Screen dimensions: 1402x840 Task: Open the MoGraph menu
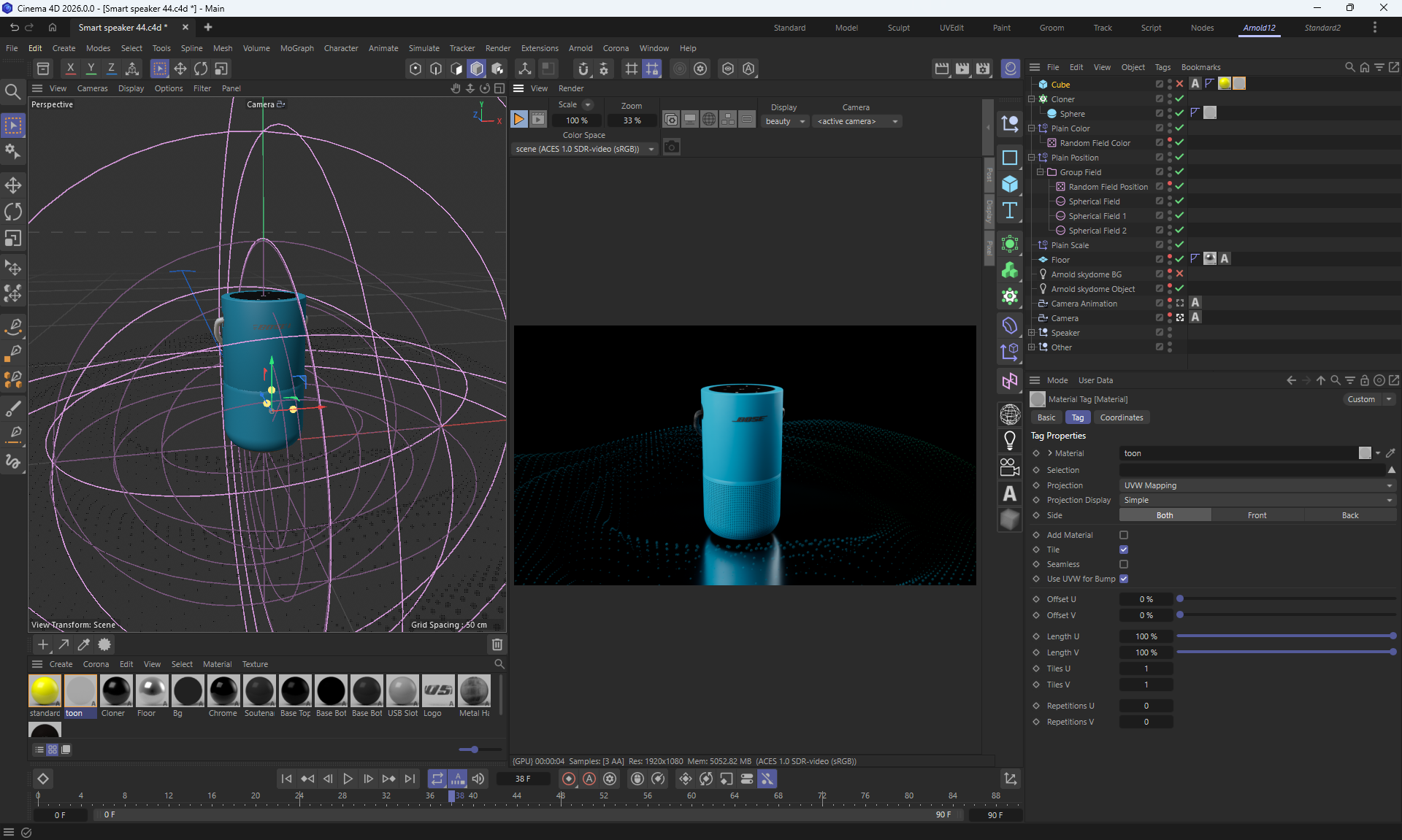pos(296,48)
